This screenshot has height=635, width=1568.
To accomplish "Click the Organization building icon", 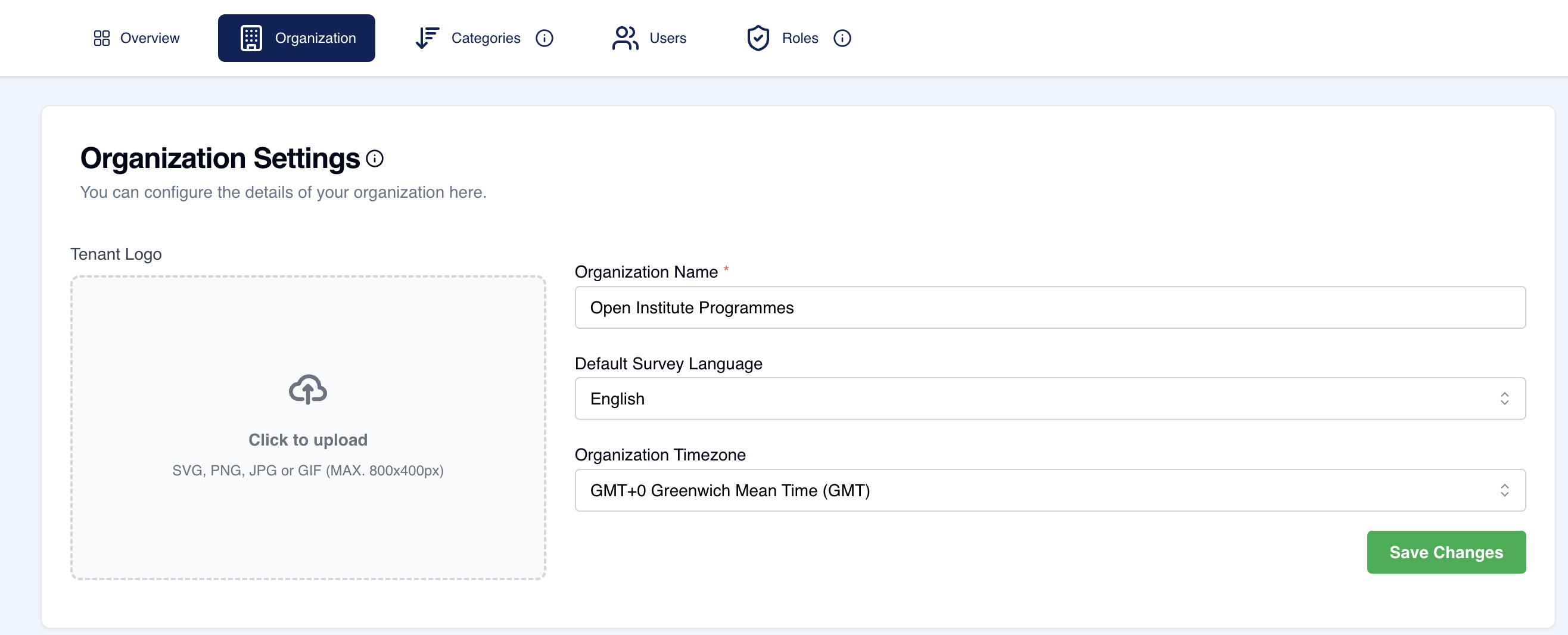I will tap(251, 38).
